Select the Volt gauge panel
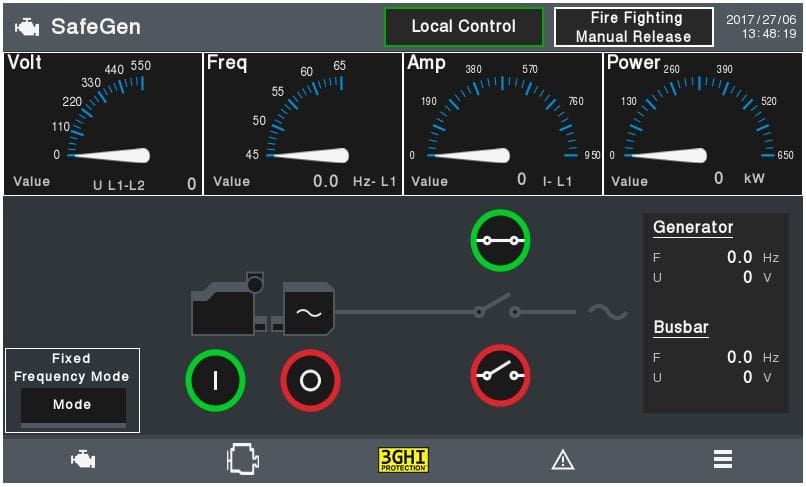 click(103, 123)
